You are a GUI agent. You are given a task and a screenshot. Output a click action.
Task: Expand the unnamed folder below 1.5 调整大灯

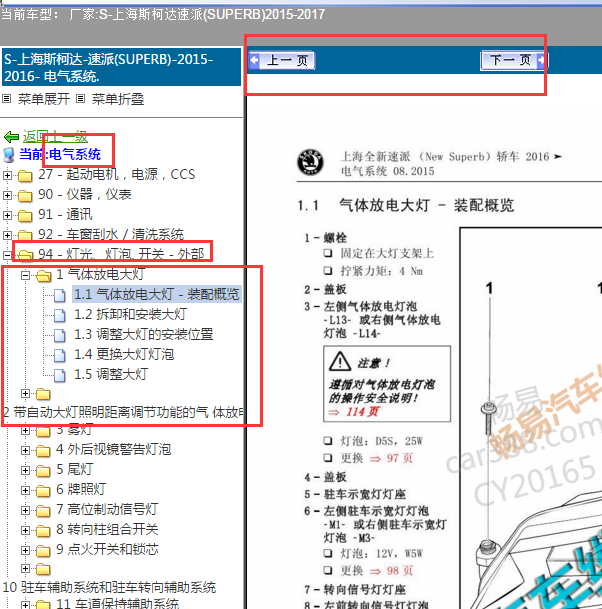(25, 393)
